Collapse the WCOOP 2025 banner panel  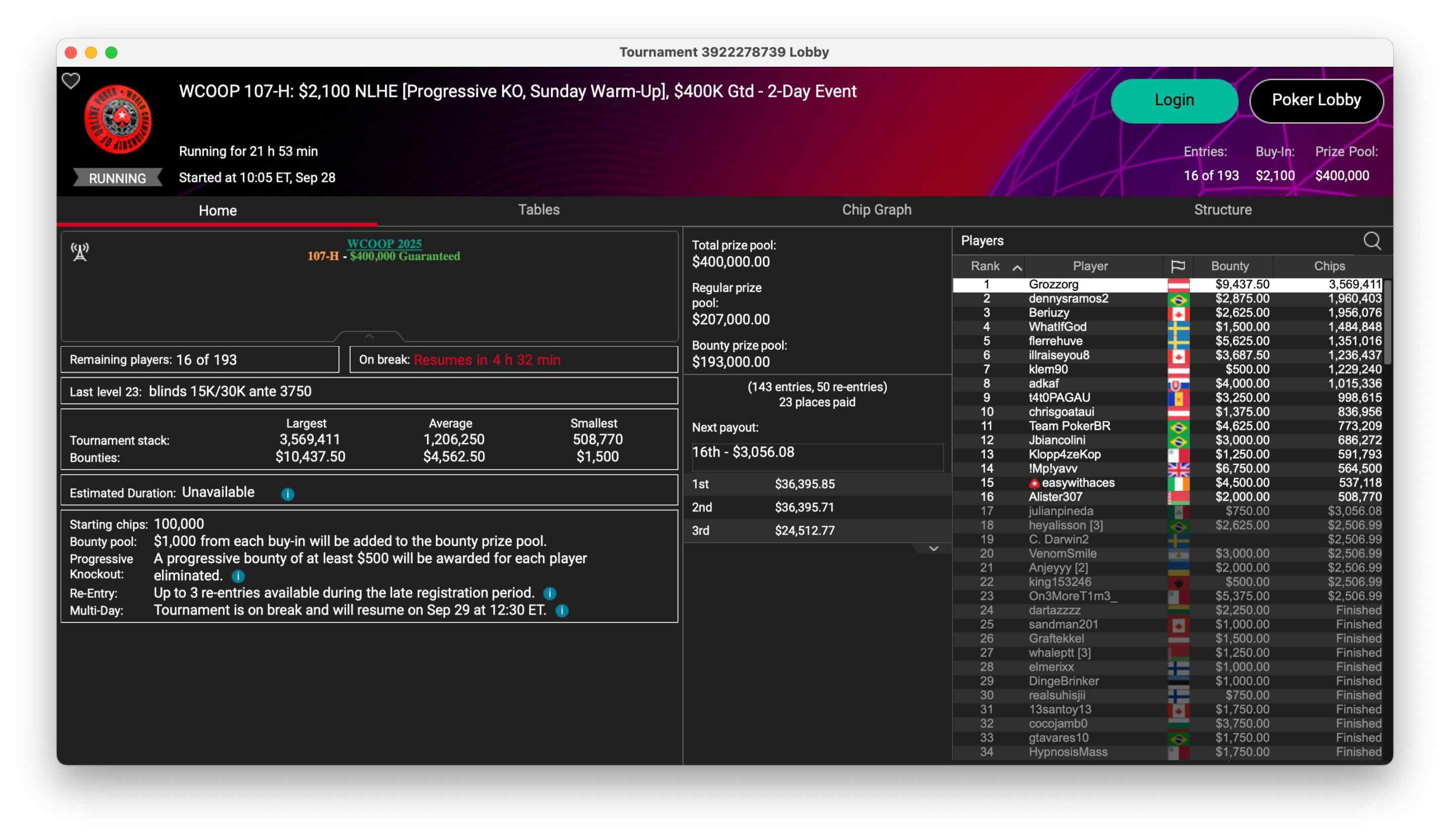(x=369, y=335)
